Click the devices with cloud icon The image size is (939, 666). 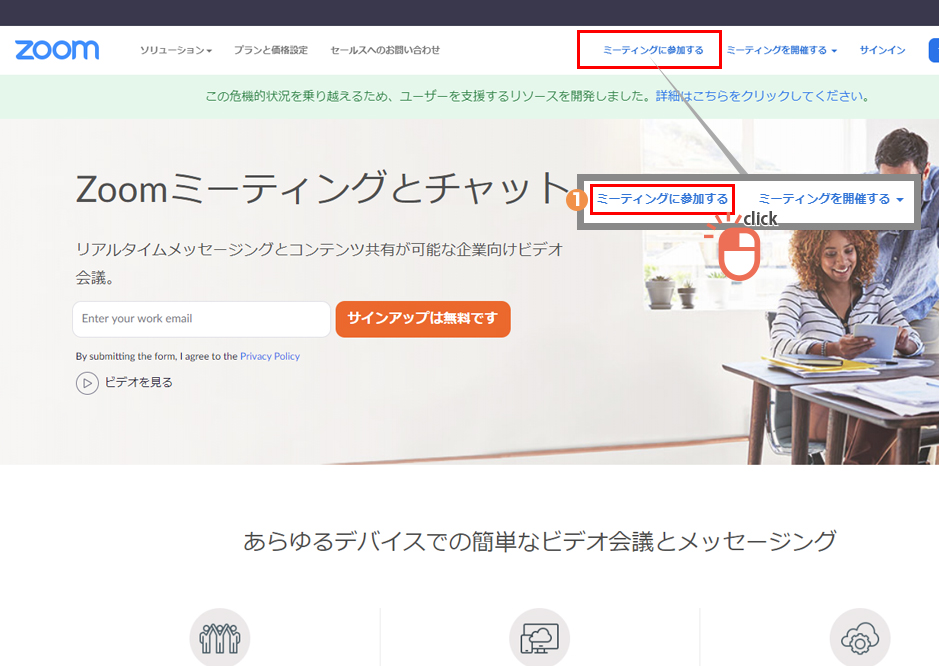click(540, 638)
